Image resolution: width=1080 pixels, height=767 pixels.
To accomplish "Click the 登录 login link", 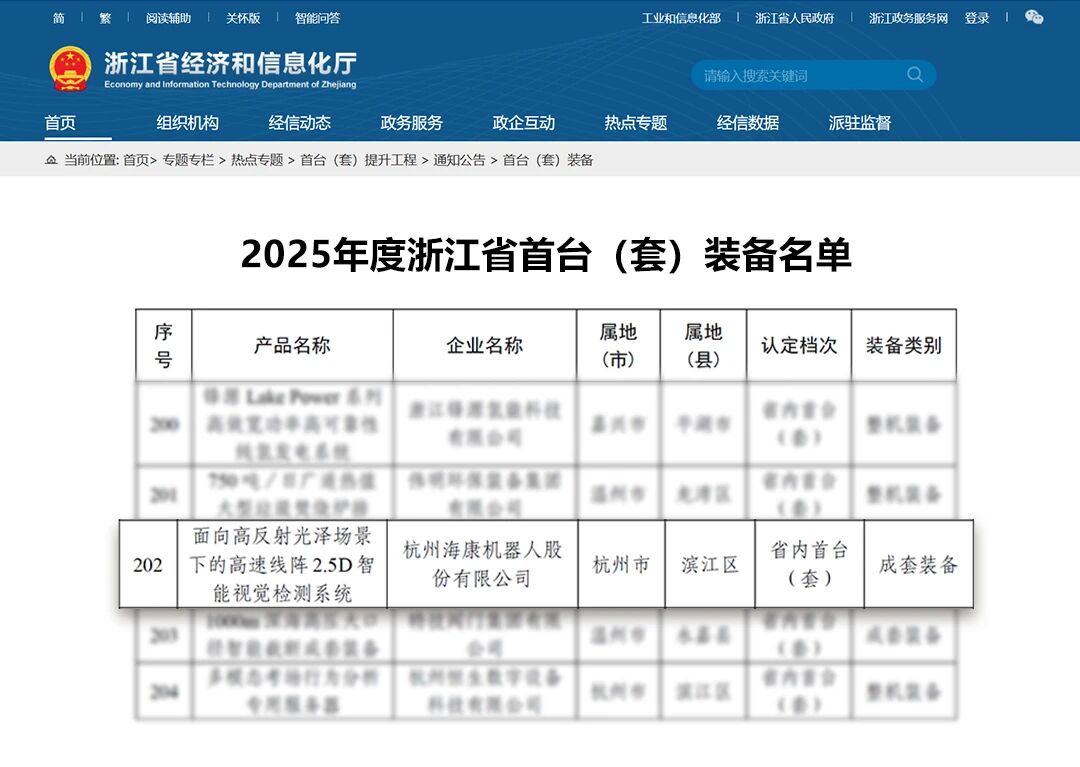I will [x=977, y=18].
